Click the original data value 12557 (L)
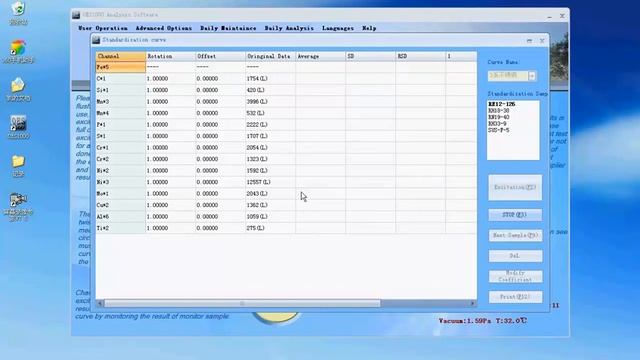 [258, 182]
